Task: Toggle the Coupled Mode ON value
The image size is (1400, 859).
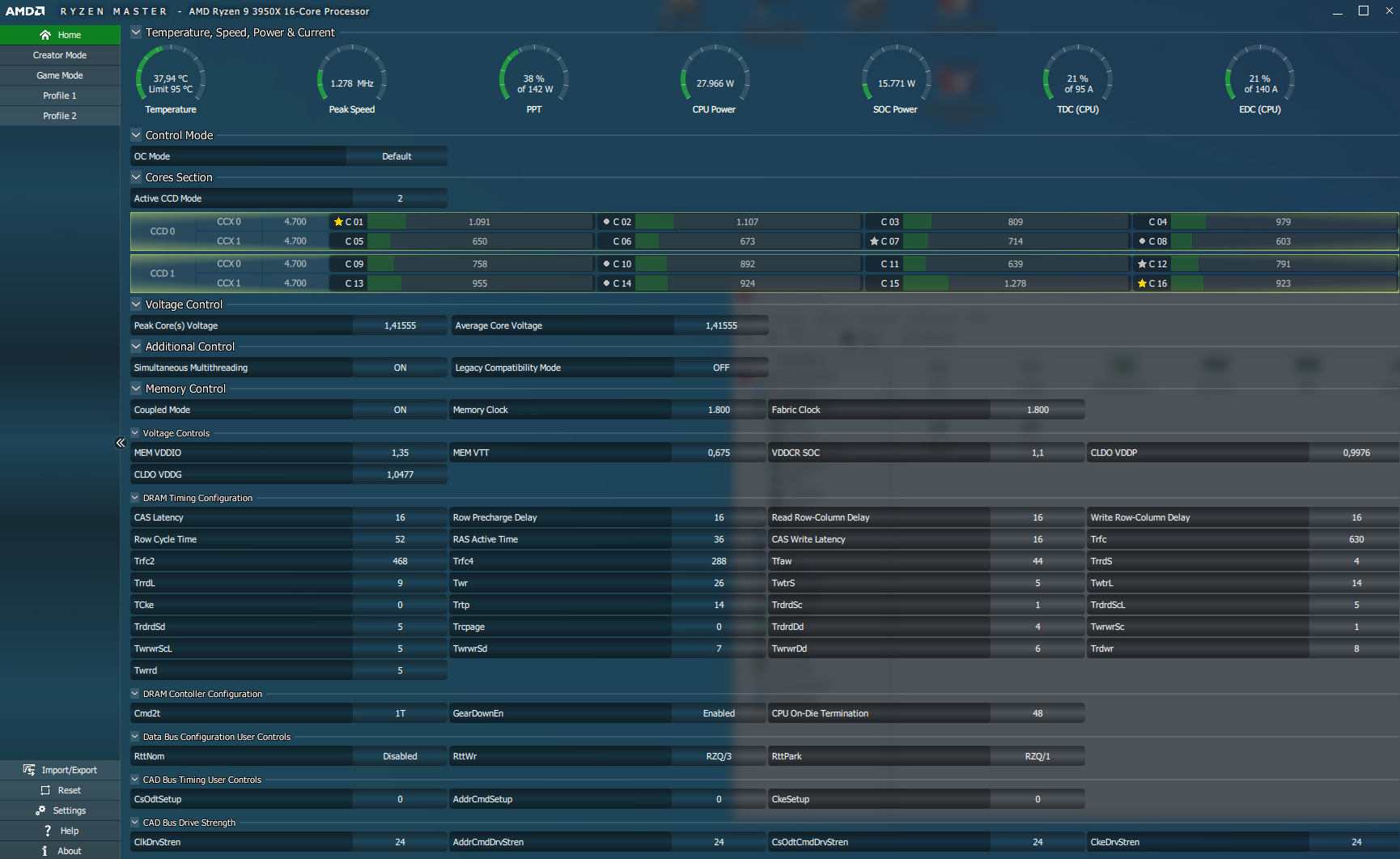Action: [400, 410]
